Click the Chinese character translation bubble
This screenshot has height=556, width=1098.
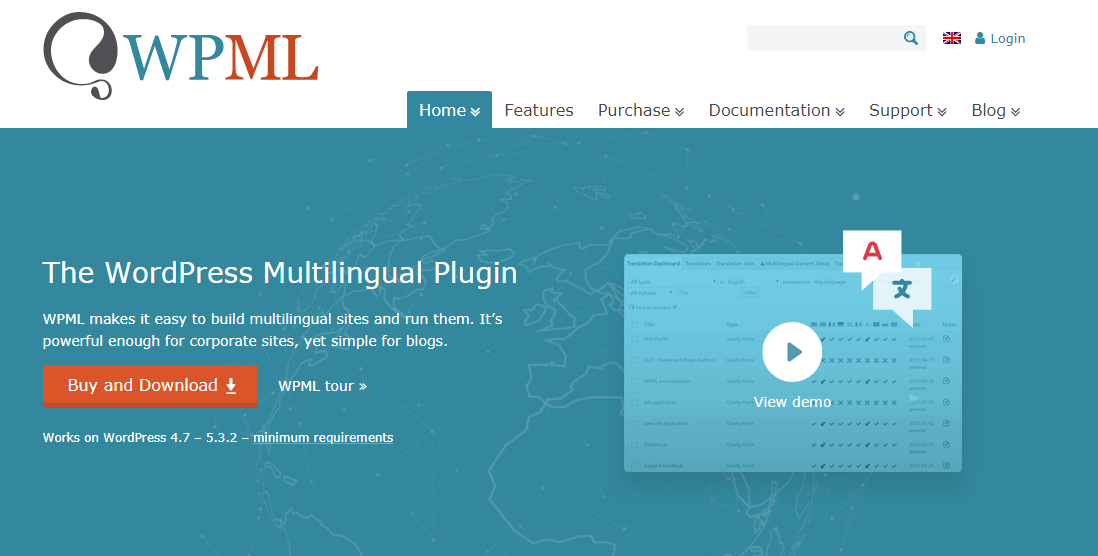click(x=902, y=290)
